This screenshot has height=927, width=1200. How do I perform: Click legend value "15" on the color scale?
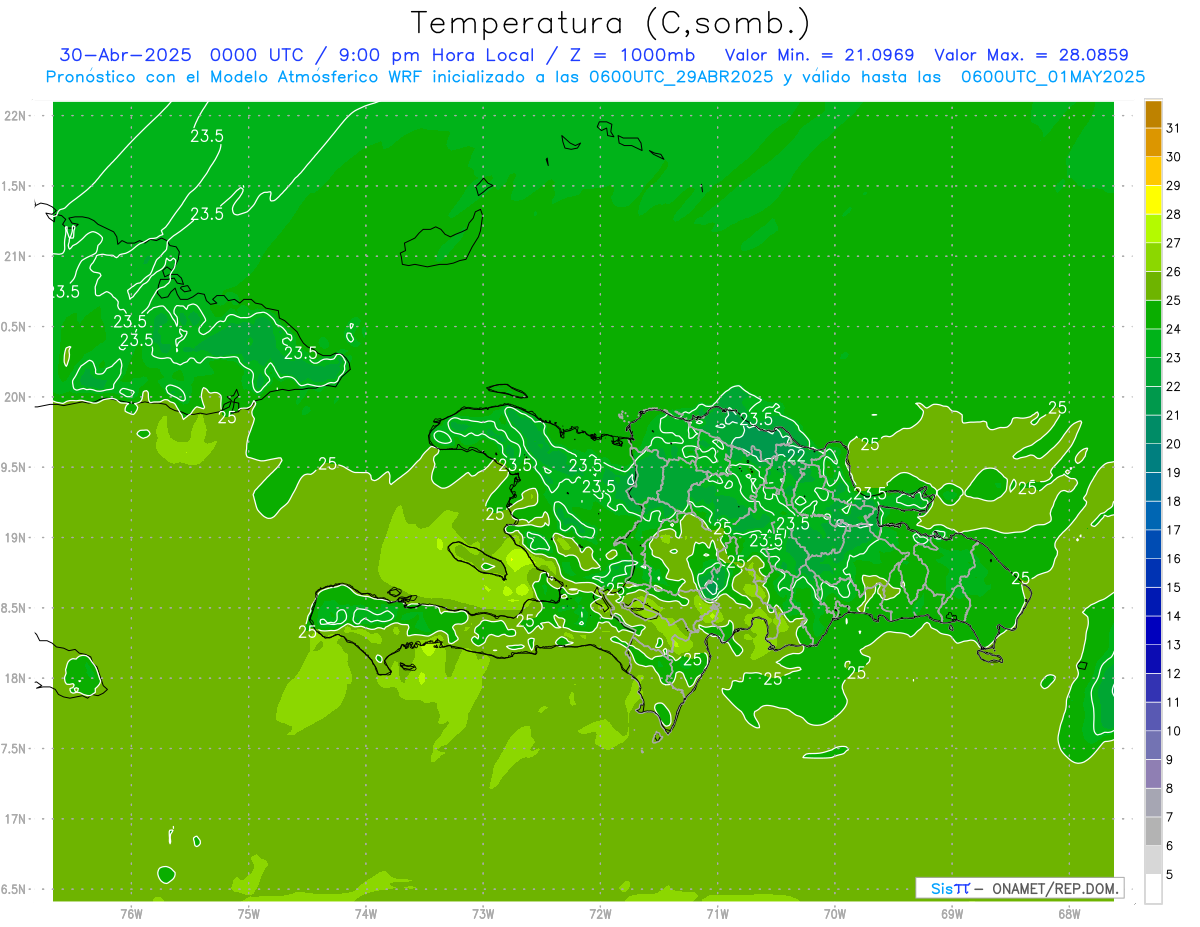(1173, 587)
